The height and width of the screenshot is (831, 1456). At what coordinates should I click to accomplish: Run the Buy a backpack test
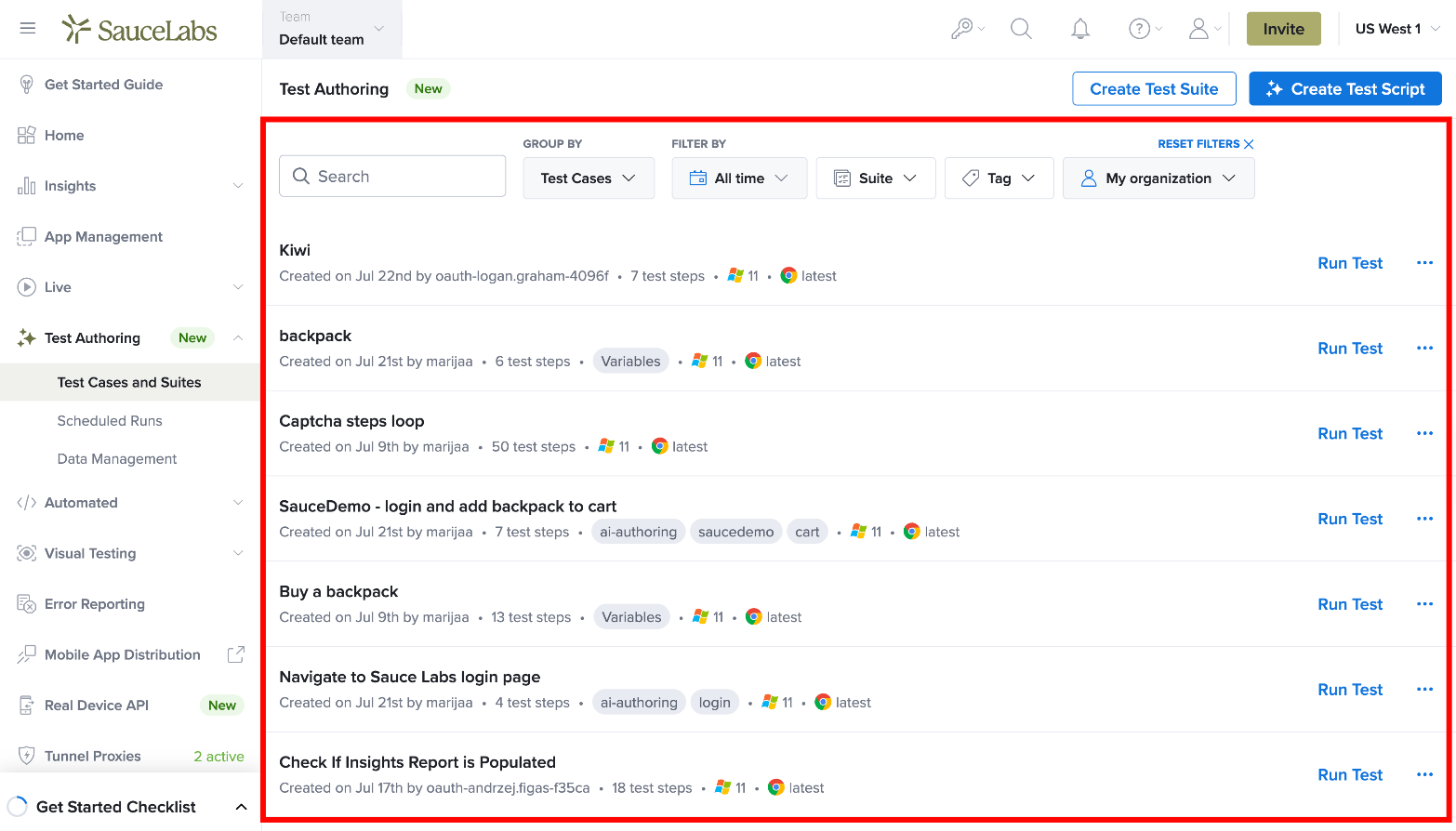1350,604
